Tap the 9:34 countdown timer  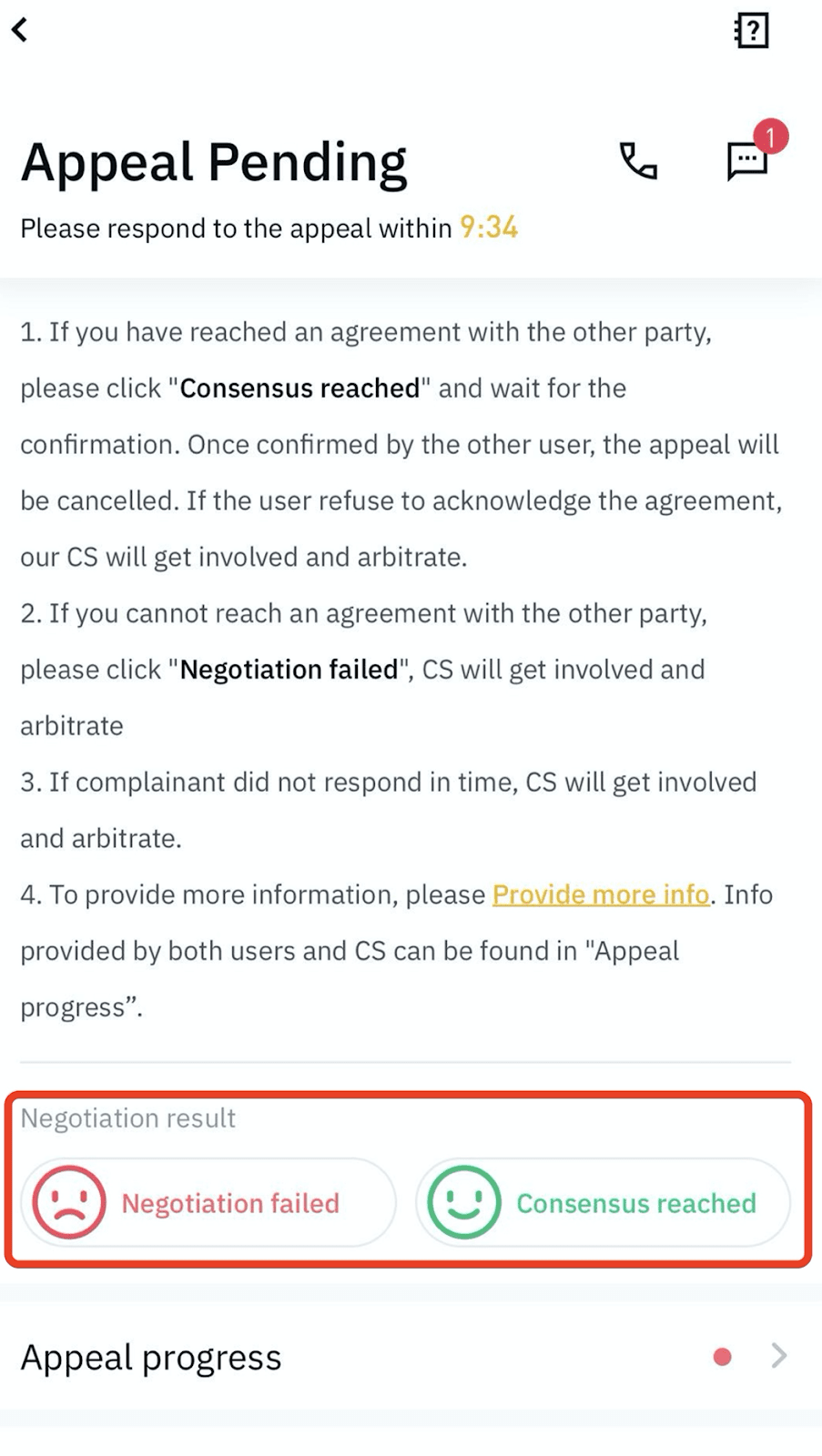tap(489, 227)
